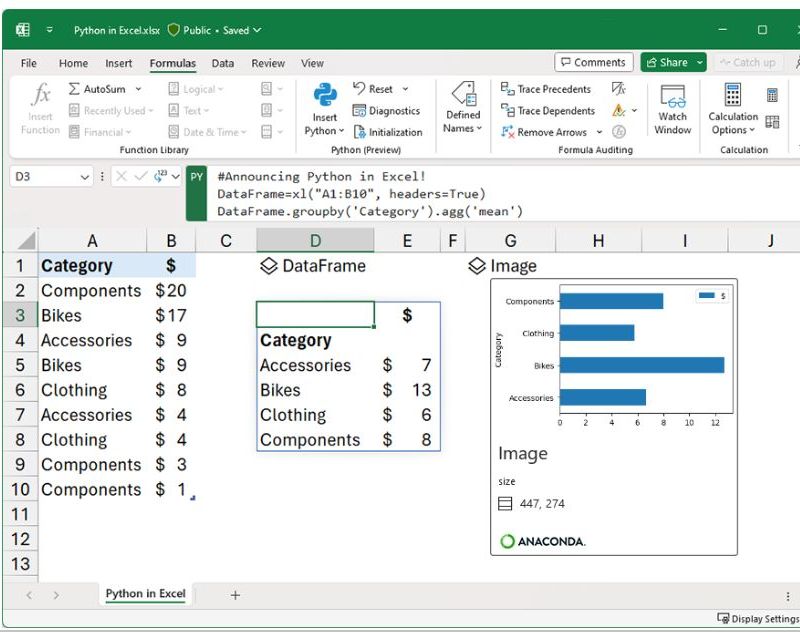Open the Recently Used functions icon
Viewport: 800px width, 632px height.
[74, 110]
